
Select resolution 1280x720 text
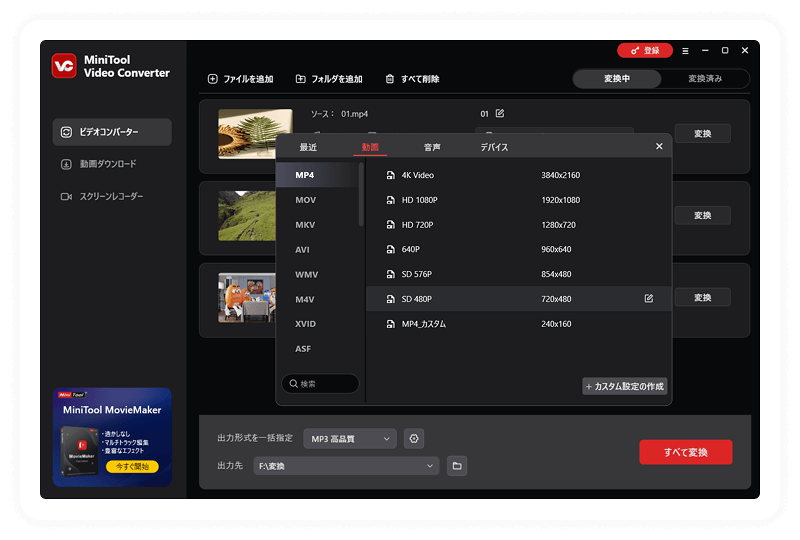tap(558, 225)
